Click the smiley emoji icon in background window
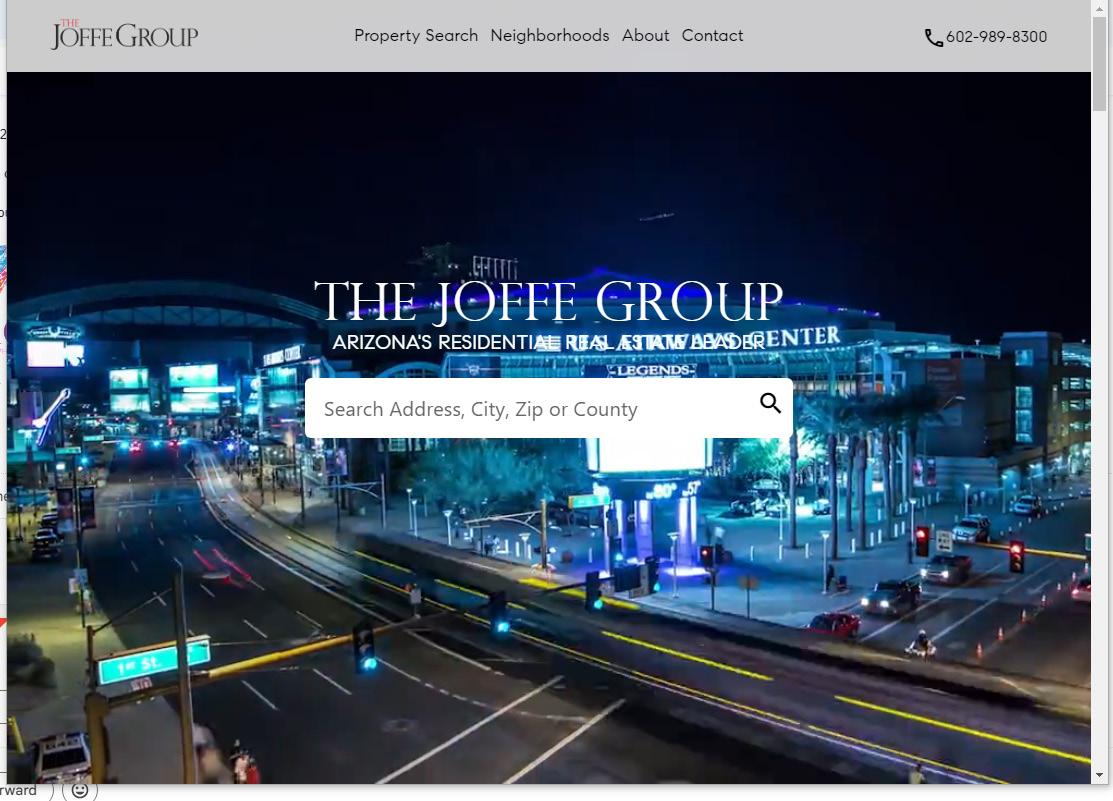Screen dimensions: 1113x801 [80, 790]
